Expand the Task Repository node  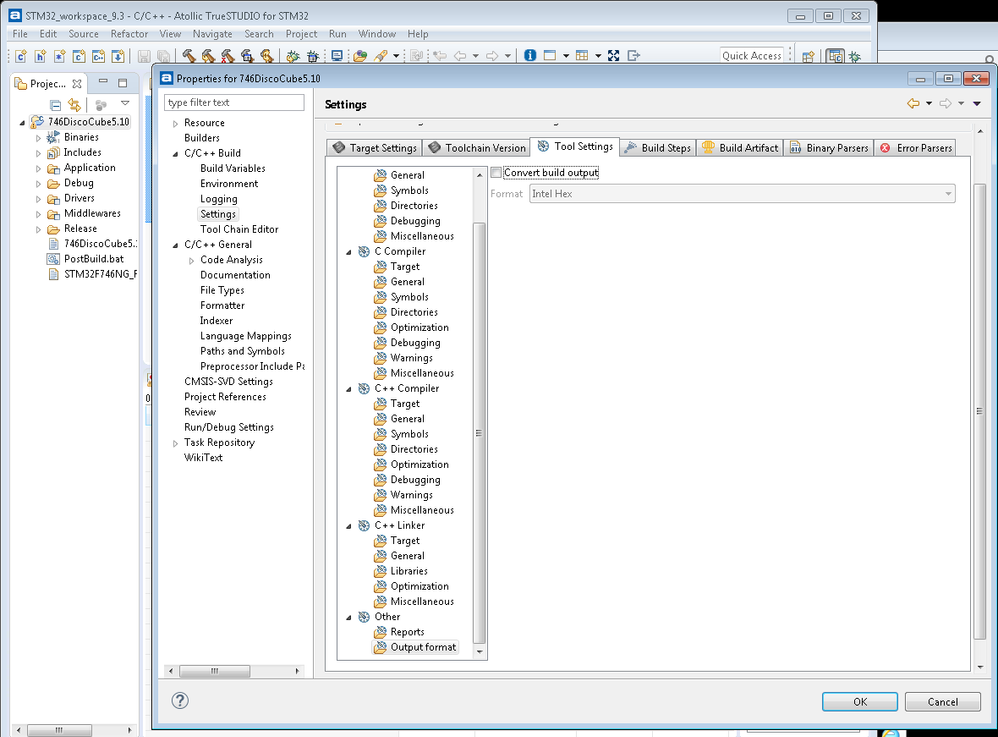click(175, 443)
